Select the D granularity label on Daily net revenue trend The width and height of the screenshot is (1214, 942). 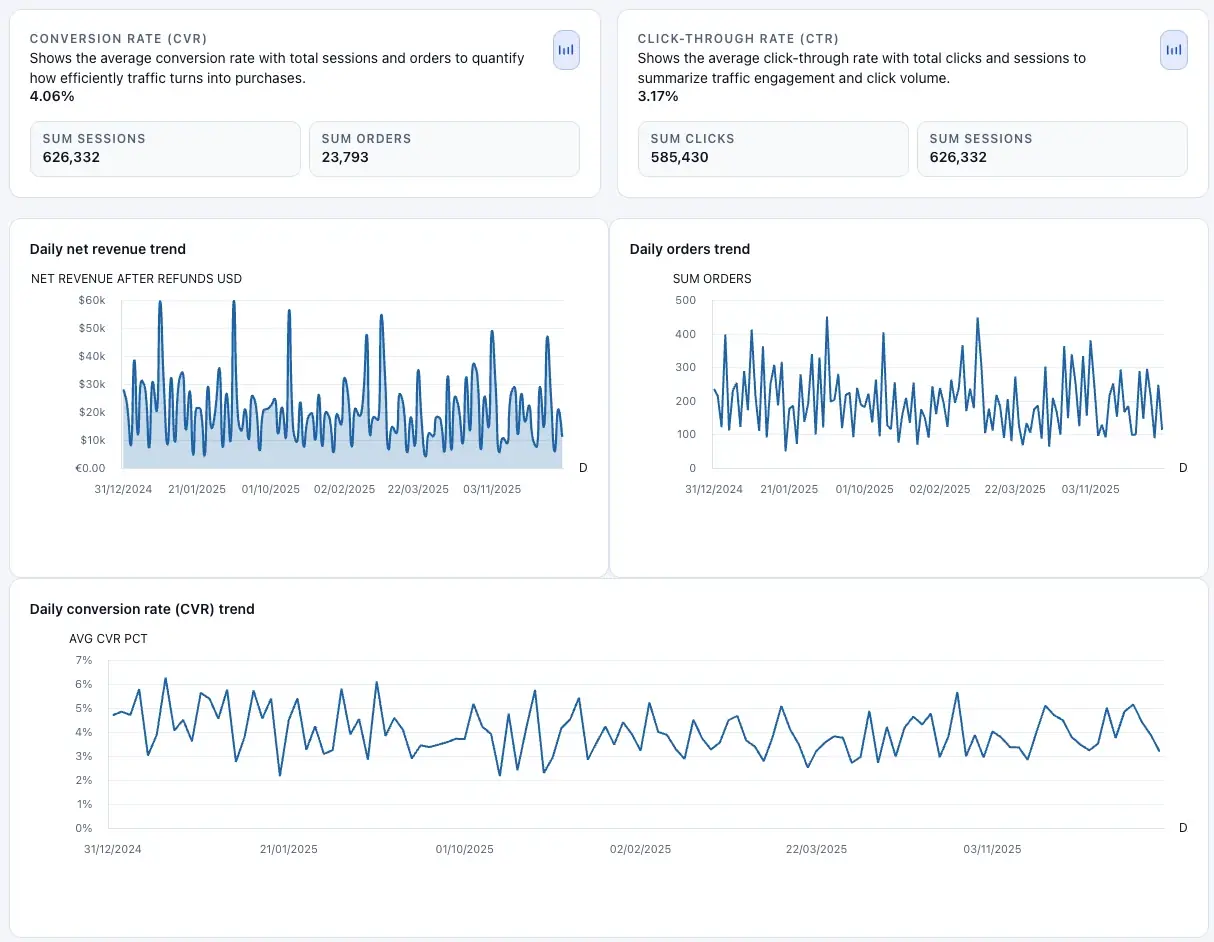point(583,467)
